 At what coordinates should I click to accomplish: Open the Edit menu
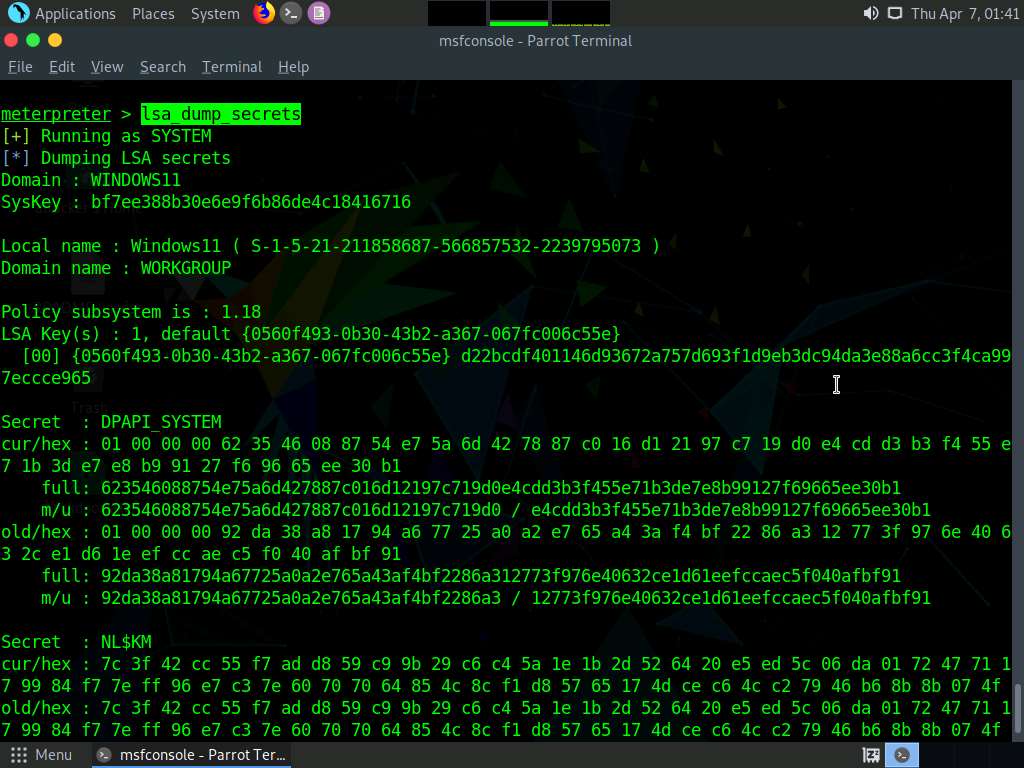62,67
